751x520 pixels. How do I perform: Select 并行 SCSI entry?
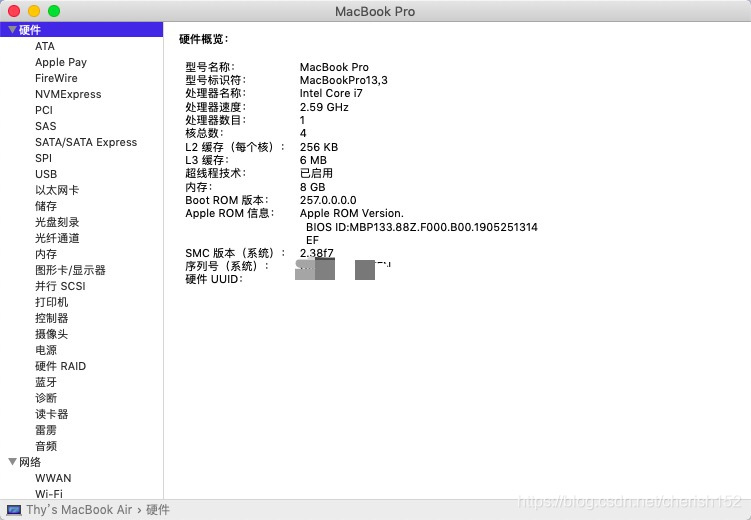pos(60,286)
